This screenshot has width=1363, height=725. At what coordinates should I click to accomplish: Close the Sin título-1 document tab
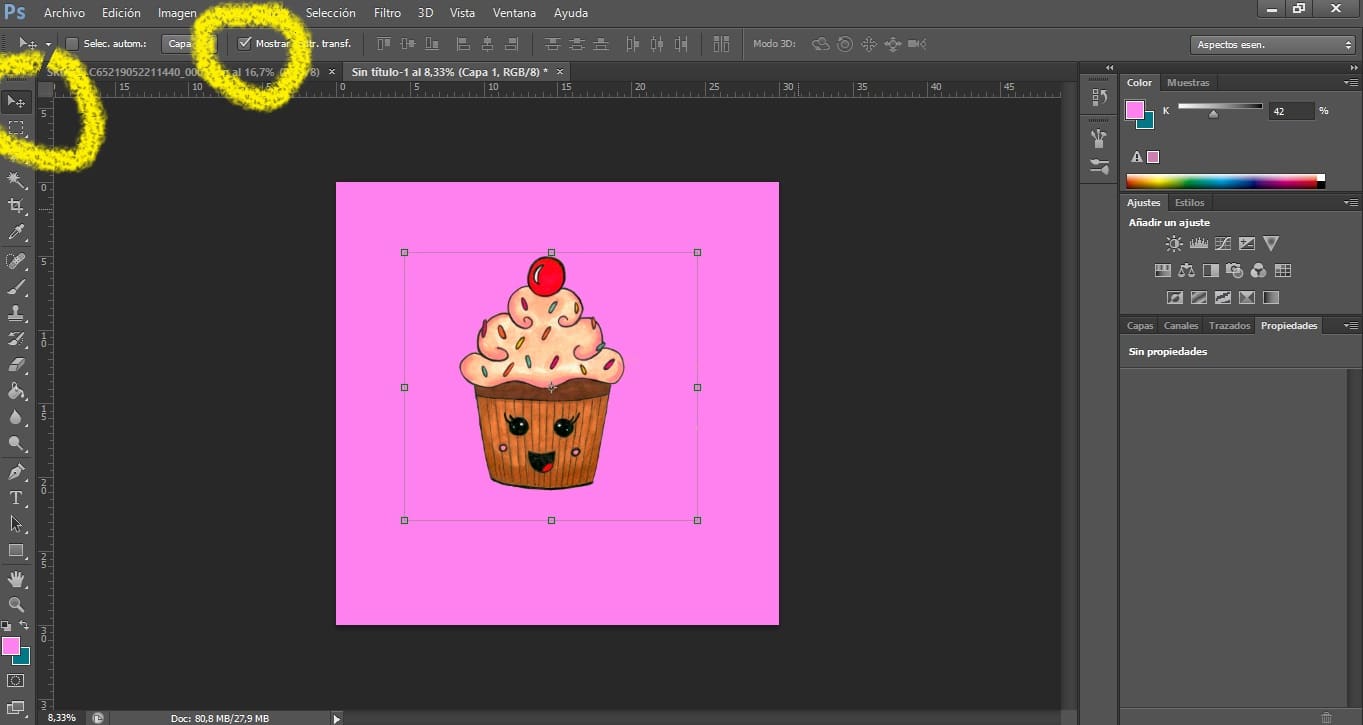pos(560,72)
